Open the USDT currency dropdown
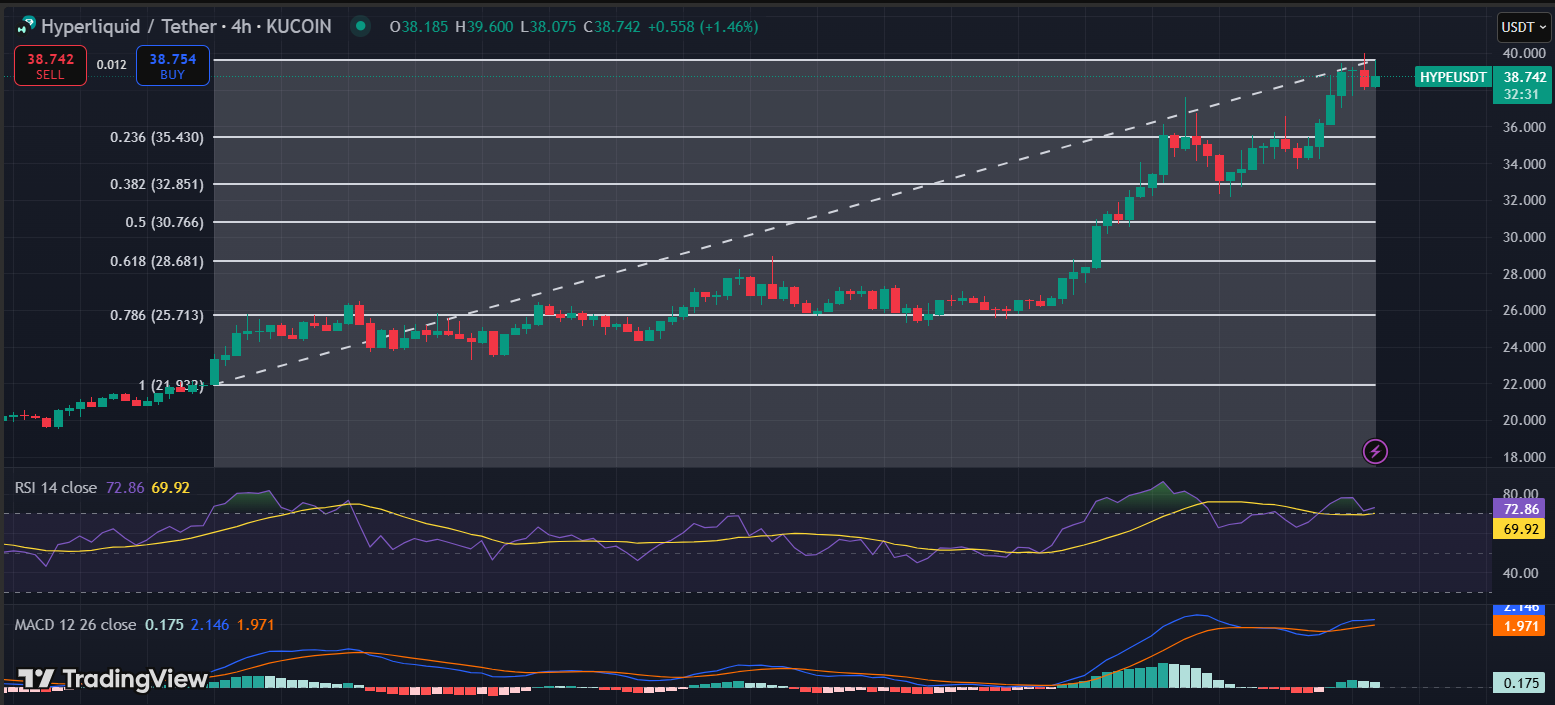This screenshot has width=1555, height=705. 1523,27
